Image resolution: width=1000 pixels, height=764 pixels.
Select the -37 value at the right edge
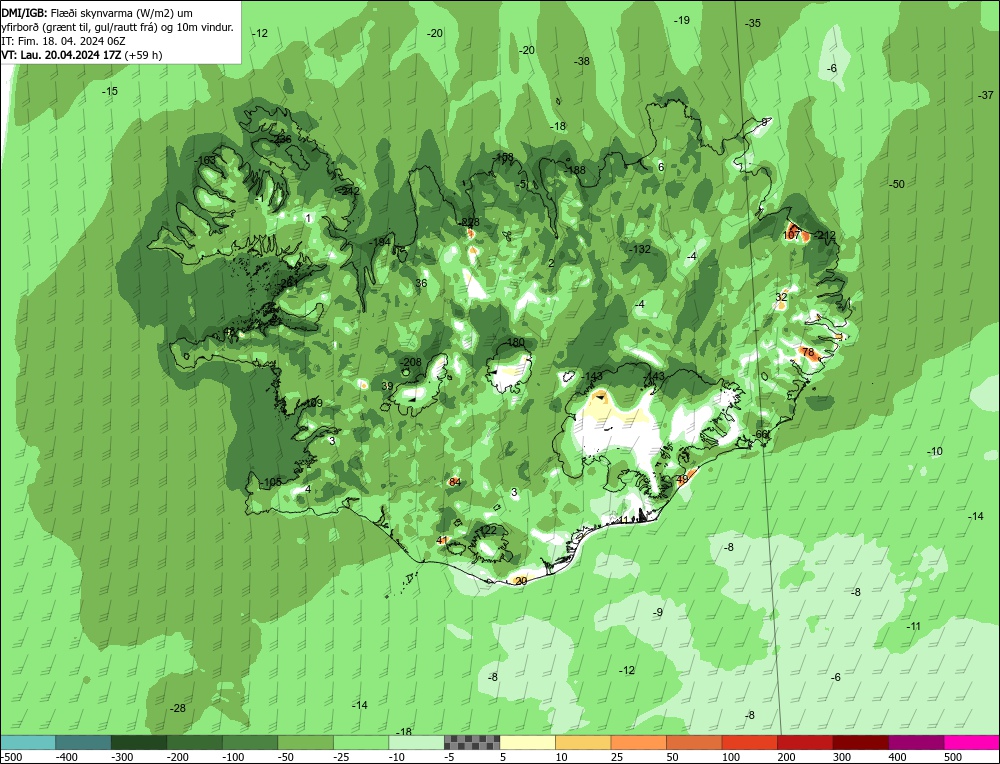pos(986,95)
